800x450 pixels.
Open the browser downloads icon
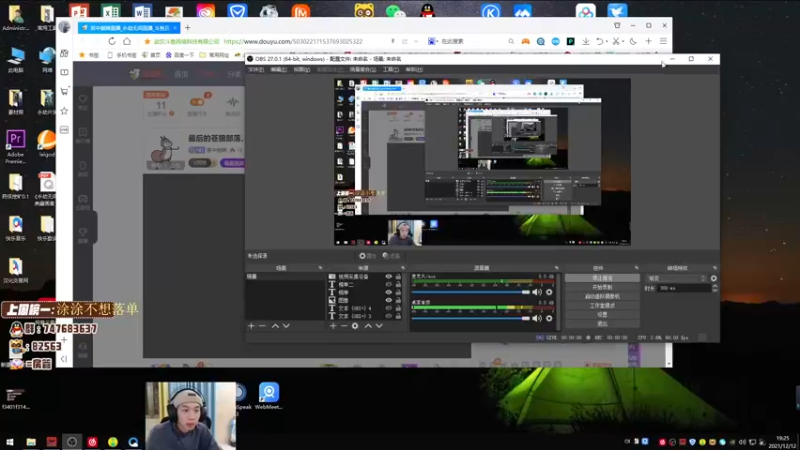[x=586, y=41]
